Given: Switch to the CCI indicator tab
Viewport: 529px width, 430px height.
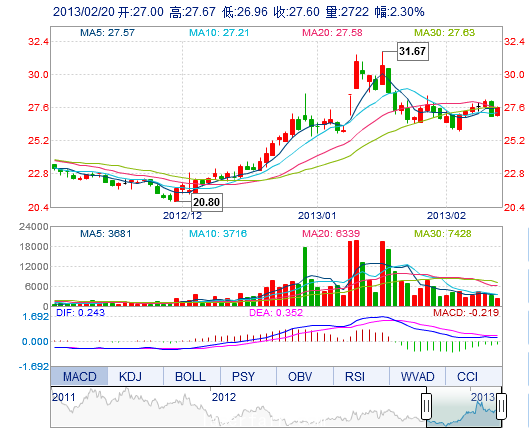Looking at the screenshot, I should coord(467,376).
